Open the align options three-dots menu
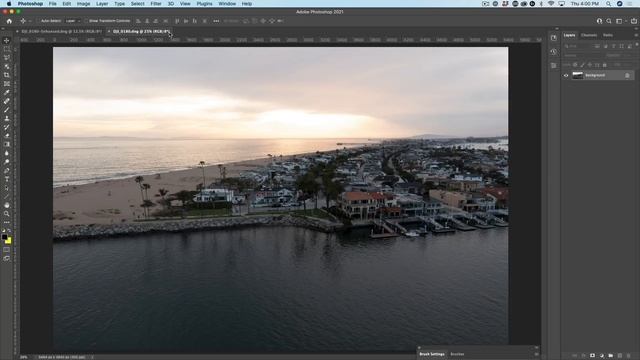The image size is (640, 360). tap(216, 21)
